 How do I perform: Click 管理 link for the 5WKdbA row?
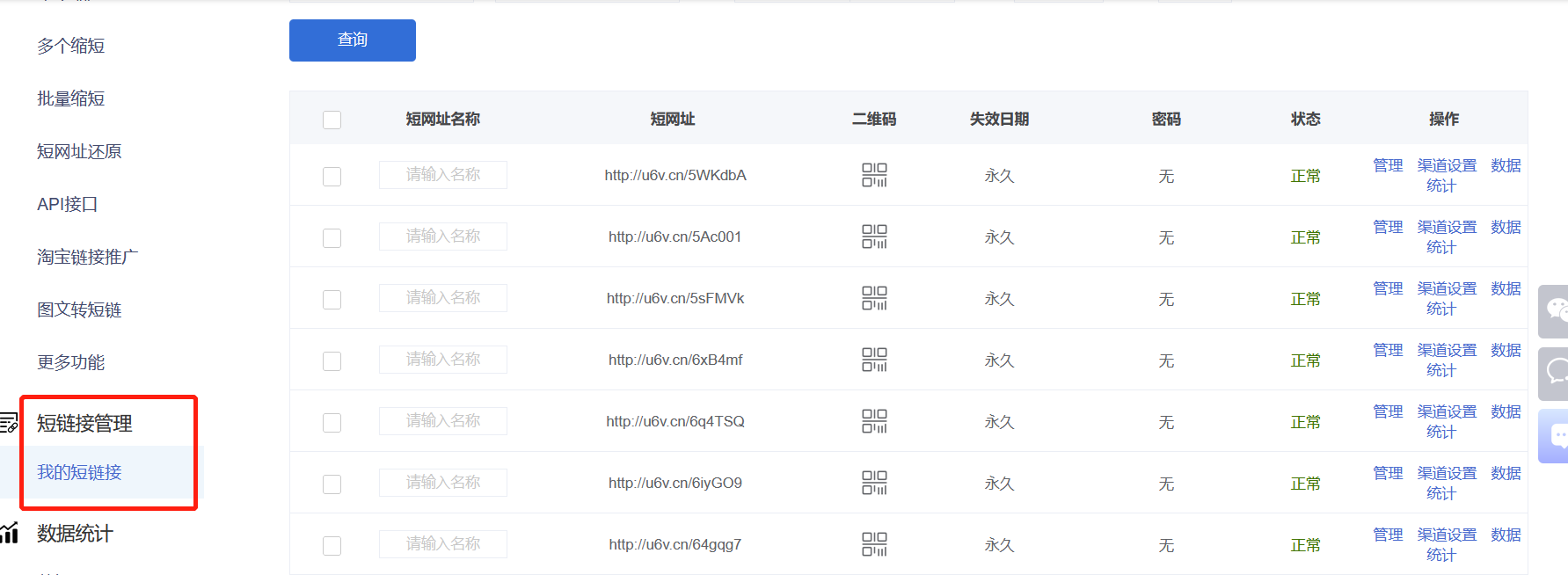pyautogui.click(x=1388, y=165)
